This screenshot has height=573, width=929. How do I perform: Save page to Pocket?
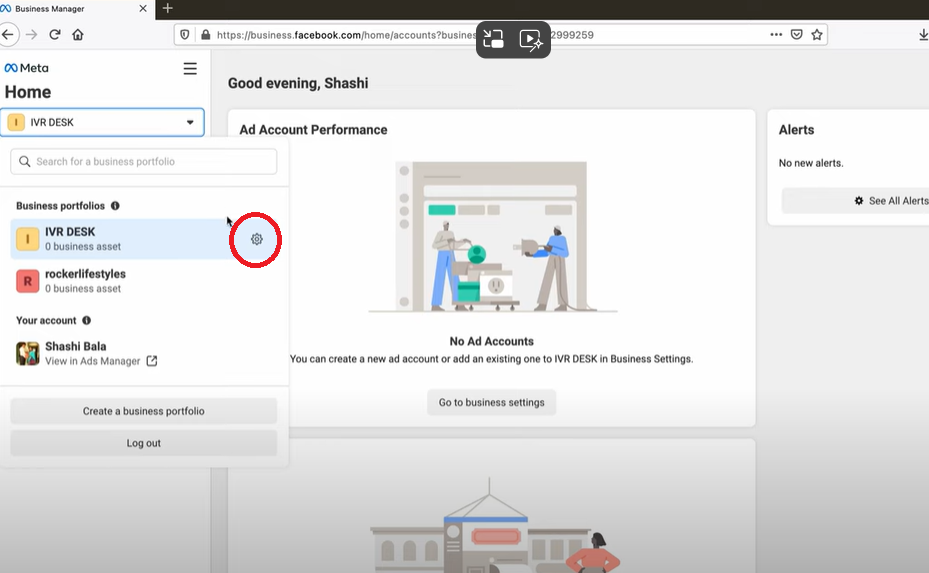click(797, 34)
